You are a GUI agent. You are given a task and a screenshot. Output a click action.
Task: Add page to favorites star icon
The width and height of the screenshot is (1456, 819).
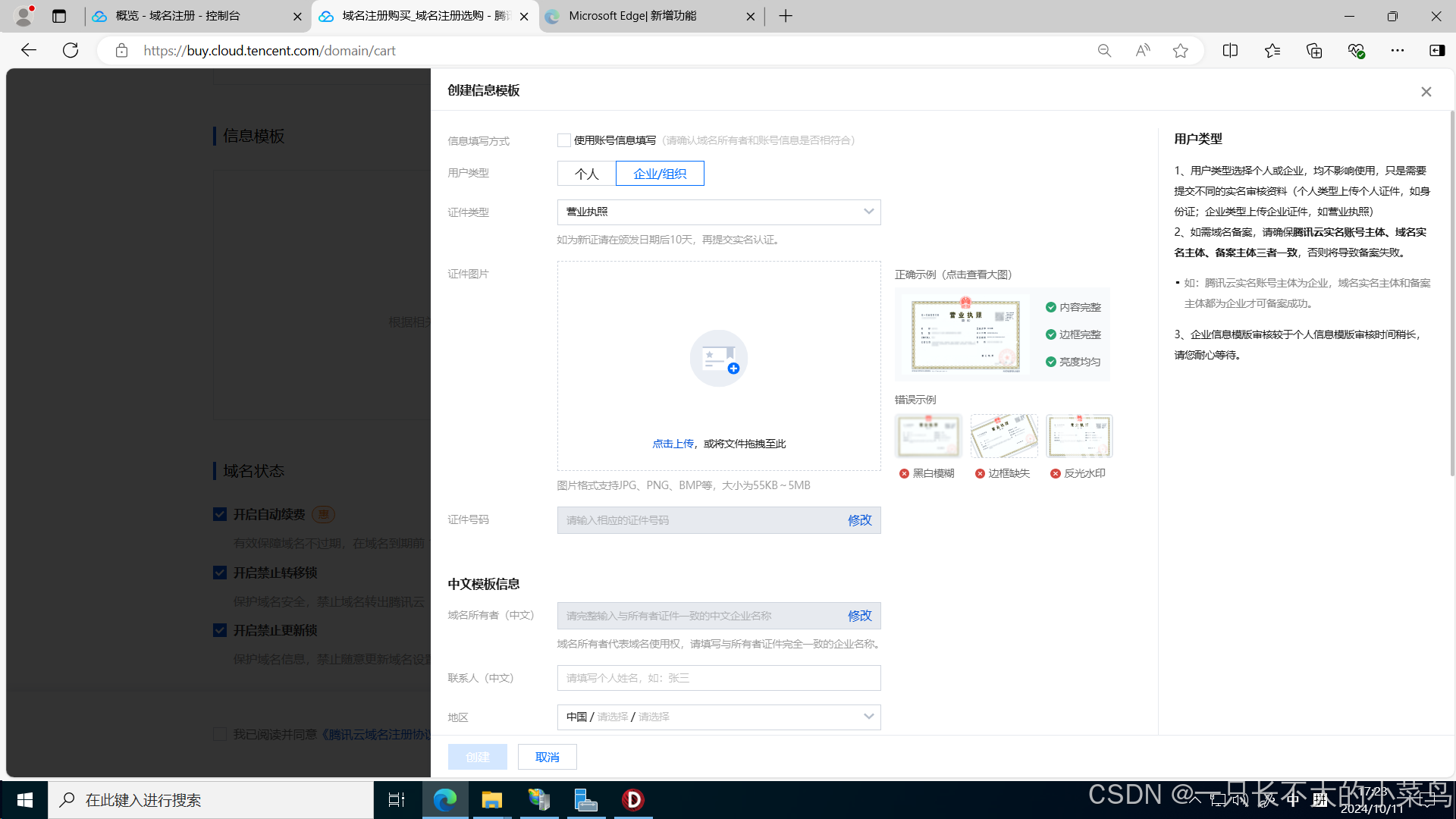click(1180, 51)
